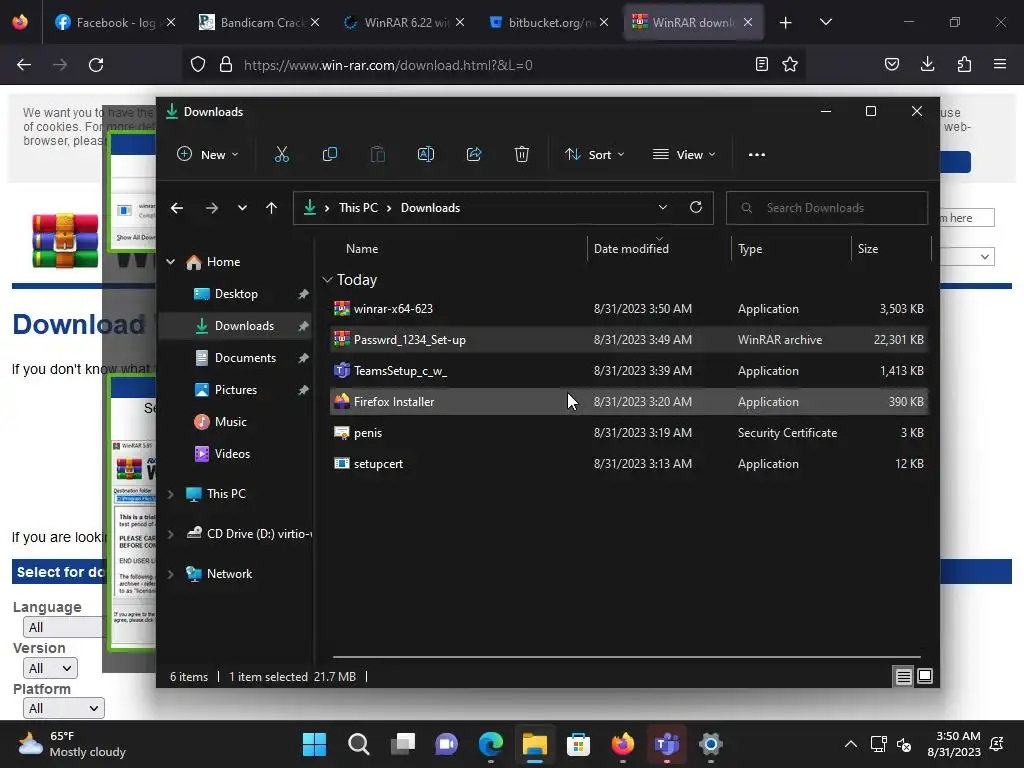Open the See more (three dots) menu
The image size is (1024, 768).
(757, 155)
